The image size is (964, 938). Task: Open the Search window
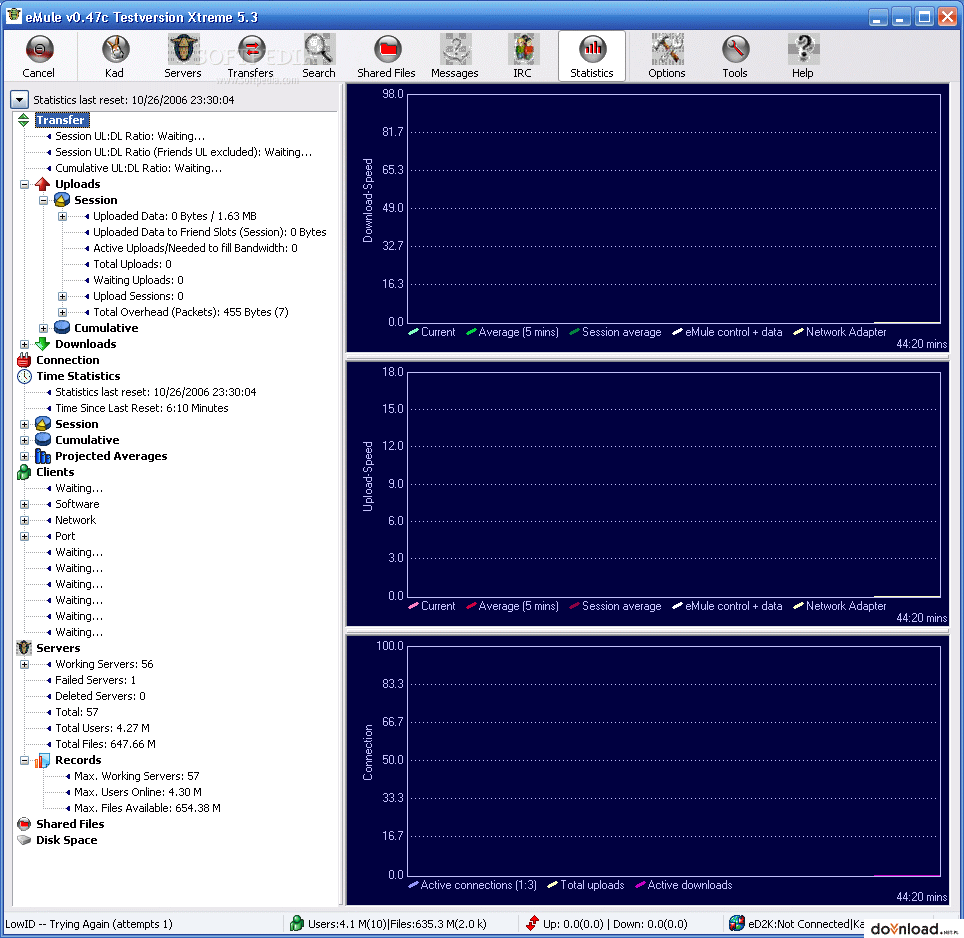318,57
